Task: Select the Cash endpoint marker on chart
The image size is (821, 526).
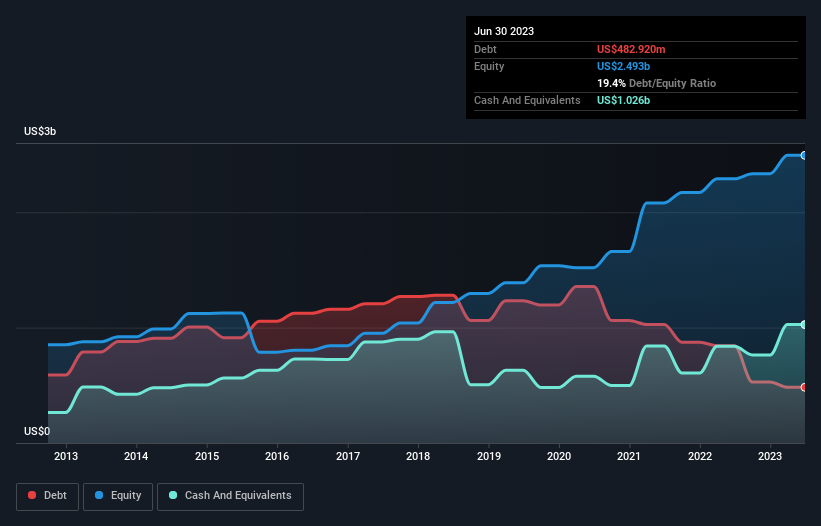Action: pyautogui.click(x=804, y=324)
